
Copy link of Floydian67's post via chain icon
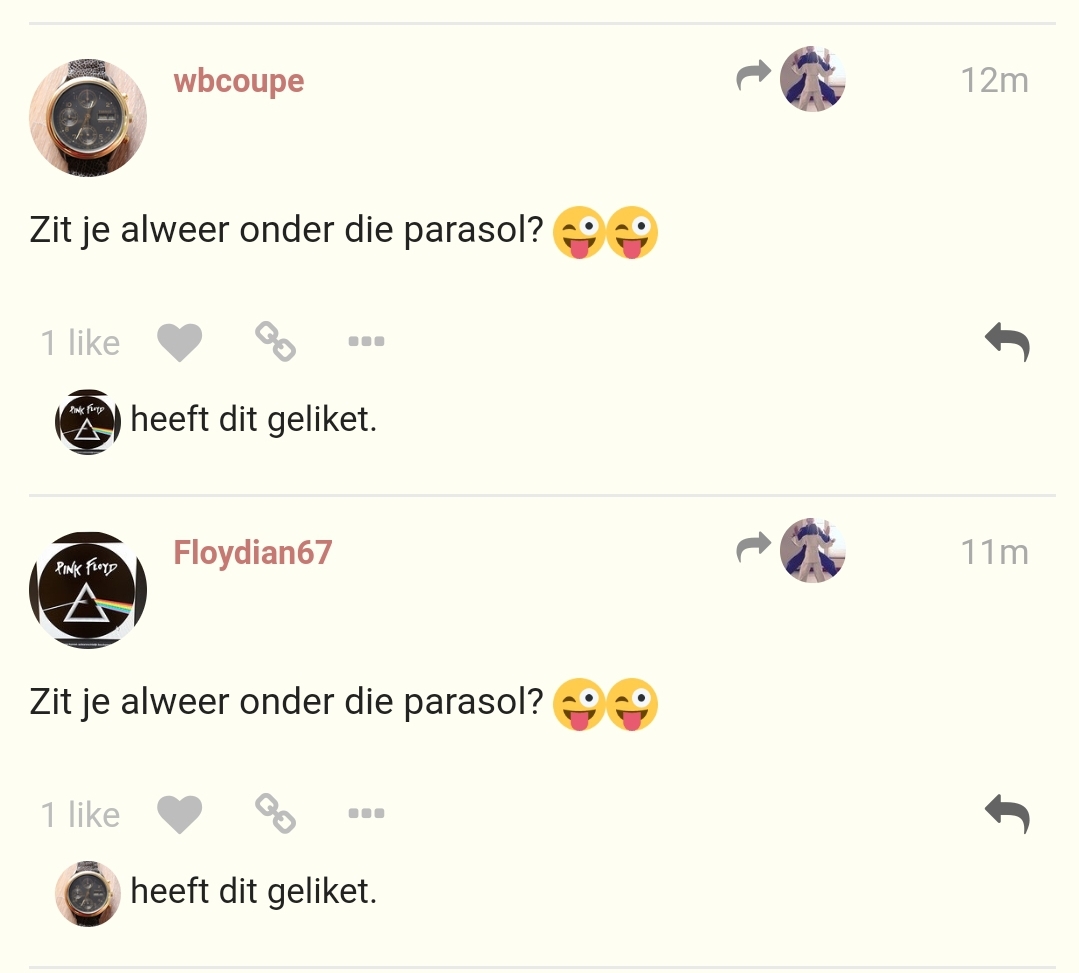pyautogui.click(x=275, y=813)
